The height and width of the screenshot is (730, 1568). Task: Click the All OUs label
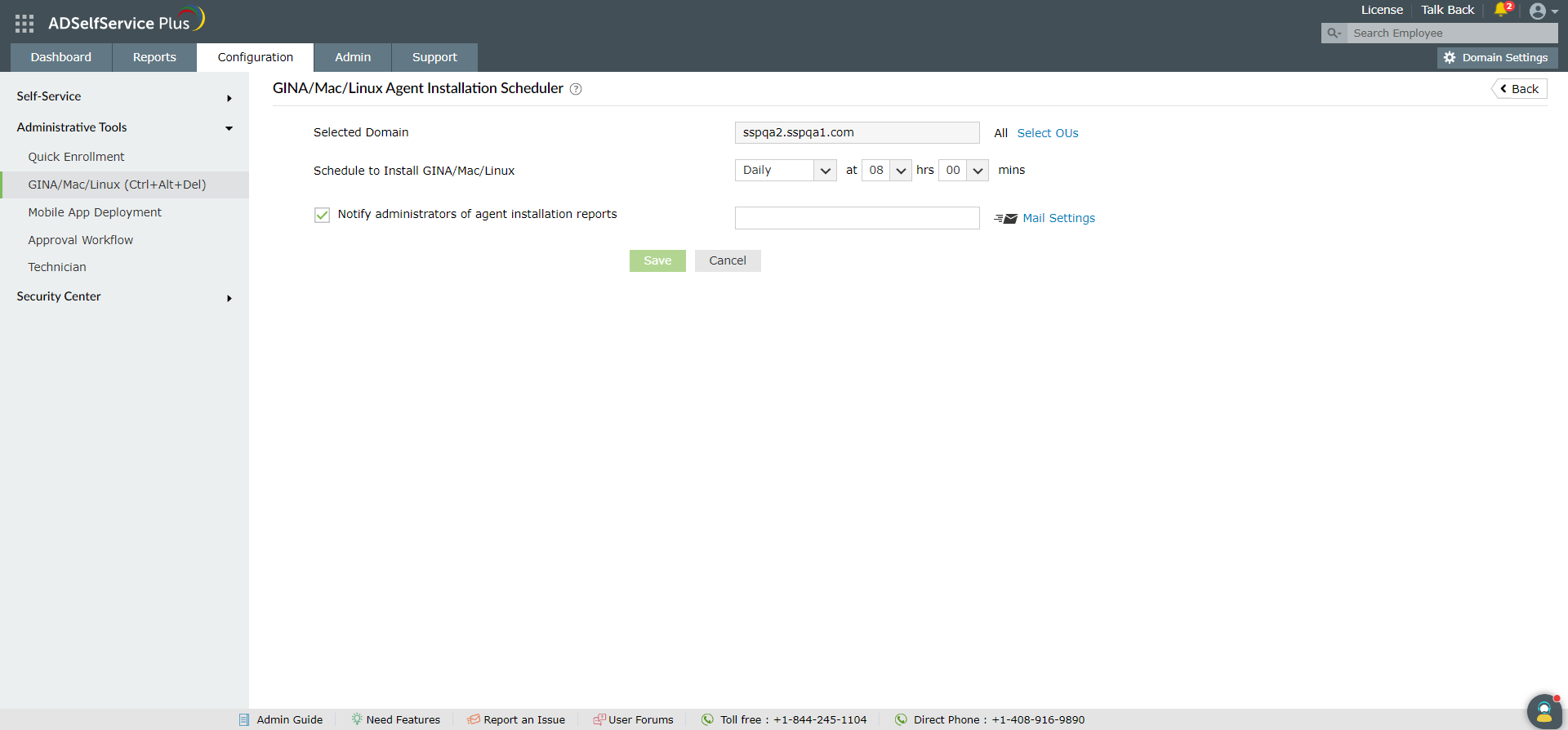coord(1001,133)
